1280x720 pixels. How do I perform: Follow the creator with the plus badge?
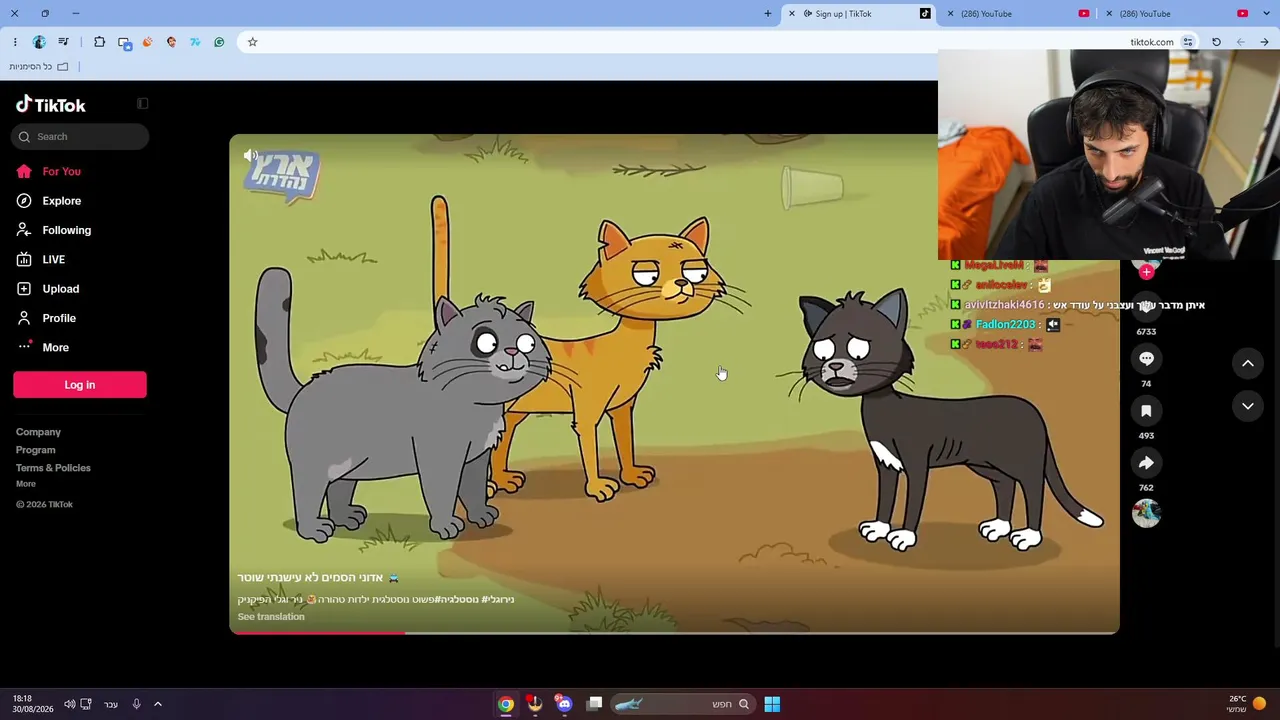click(x=1146, y=272)
